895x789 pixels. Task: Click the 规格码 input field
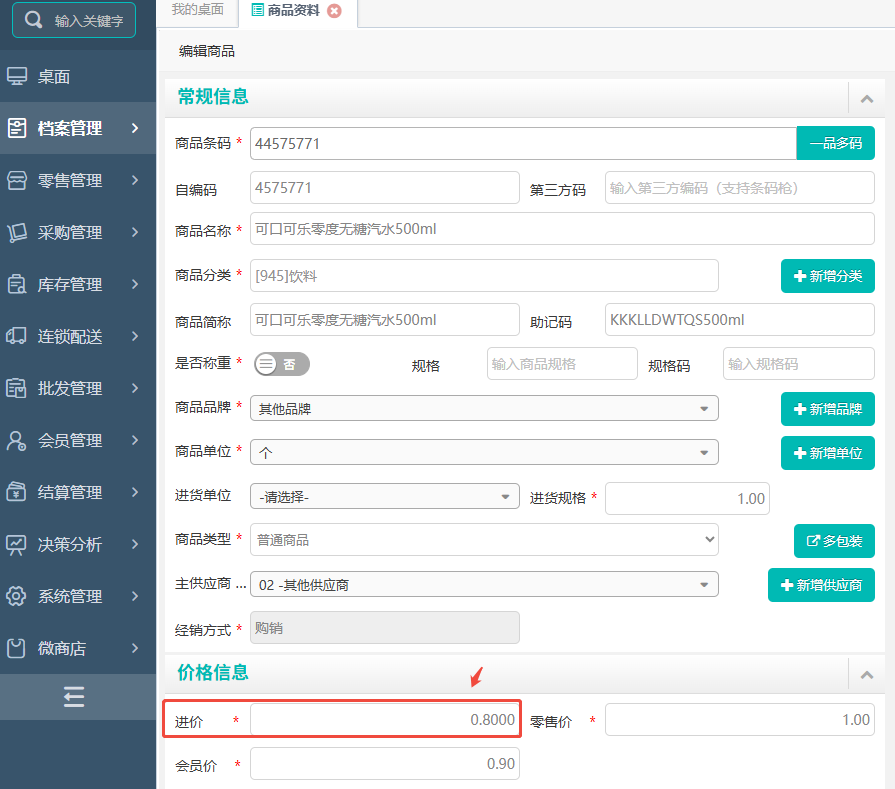799,364
